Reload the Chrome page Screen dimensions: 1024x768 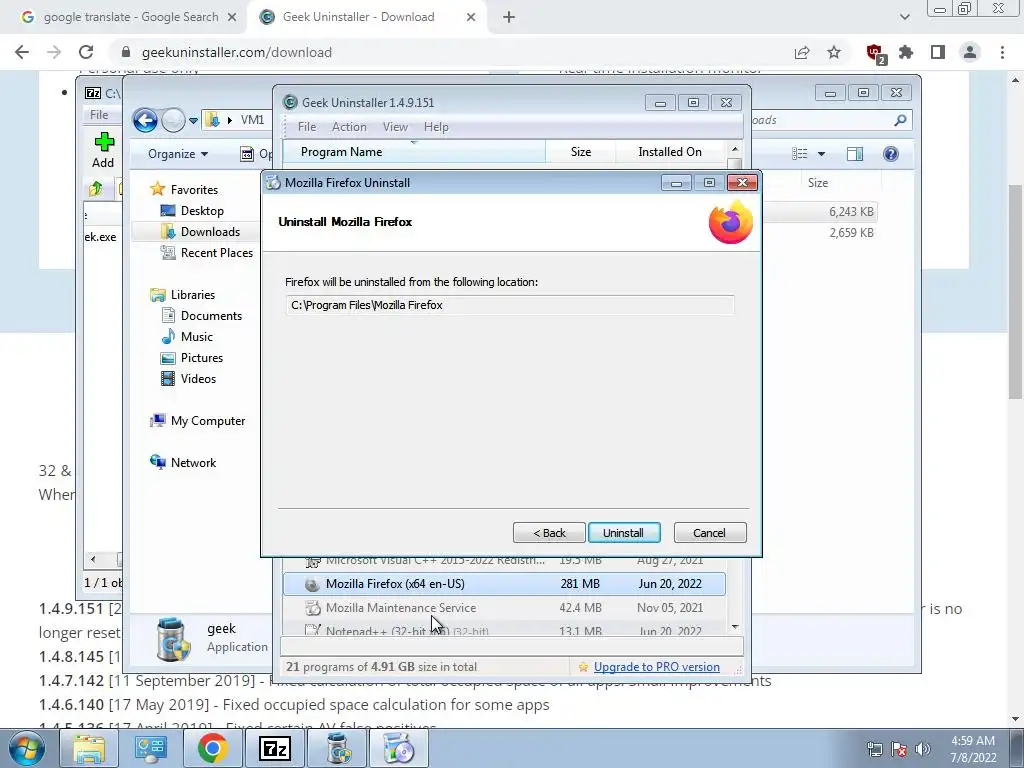[x=86, y=52]
